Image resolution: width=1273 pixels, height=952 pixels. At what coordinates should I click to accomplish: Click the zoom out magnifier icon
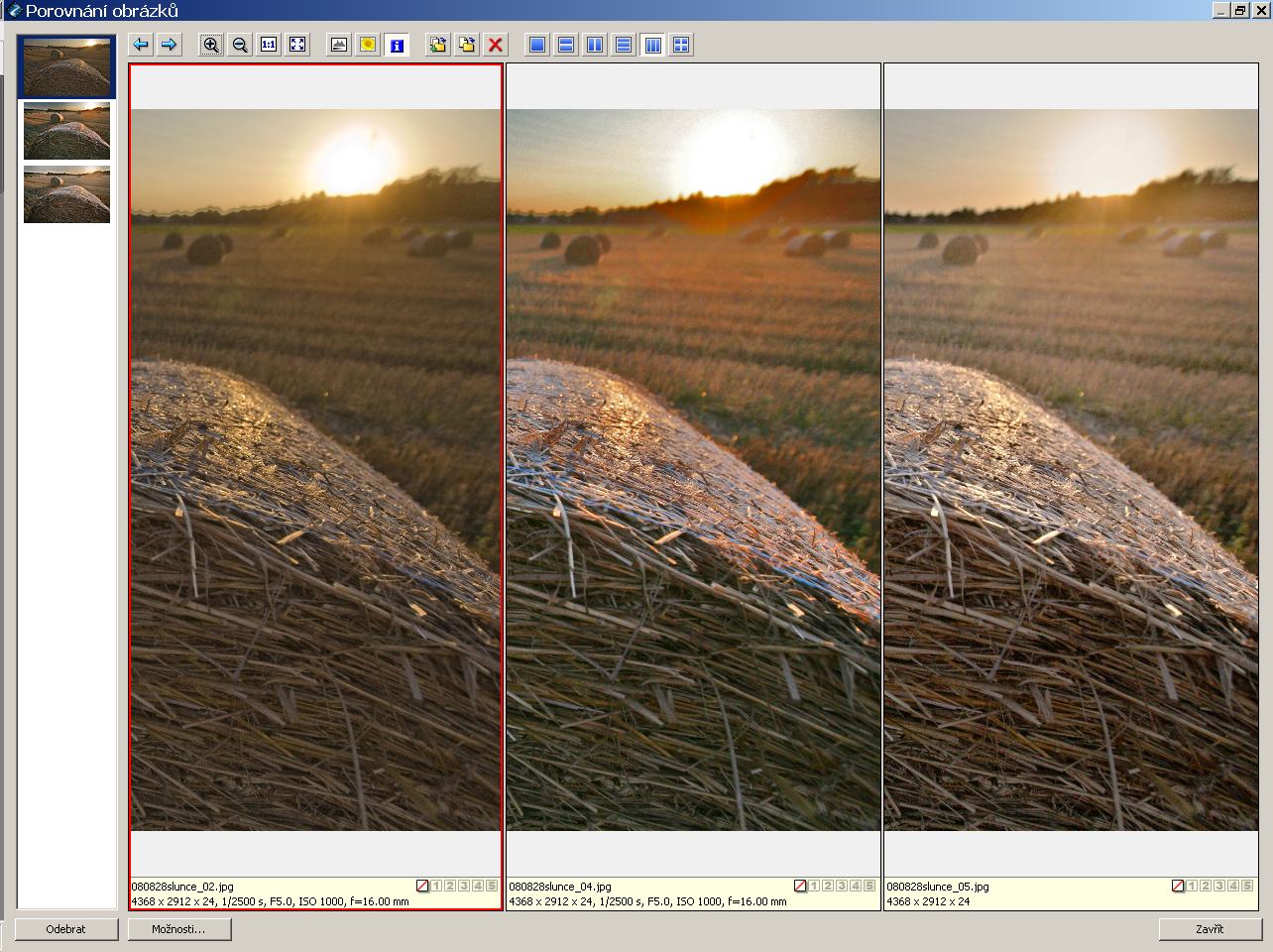[240, 45]
